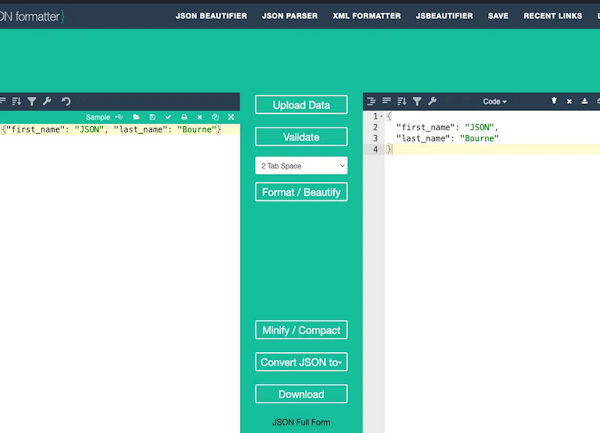Click the Validate button
Image resolution: width=600 pixels, height=433 pixels.
[x=301, y=137]
